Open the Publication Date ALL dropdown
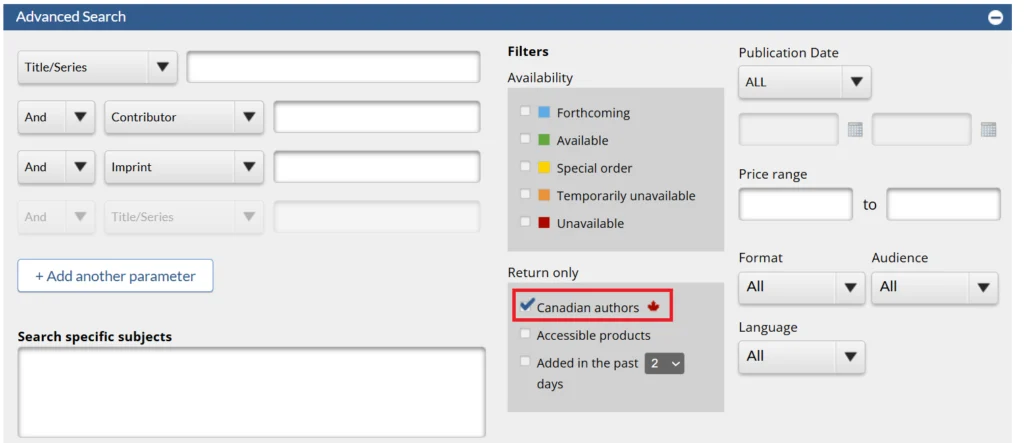The image size is (1024, 443). 805,82
